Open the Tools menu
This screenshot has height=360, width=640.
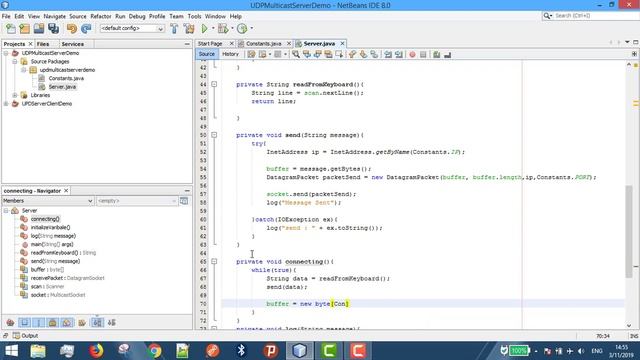click(194, 16)
